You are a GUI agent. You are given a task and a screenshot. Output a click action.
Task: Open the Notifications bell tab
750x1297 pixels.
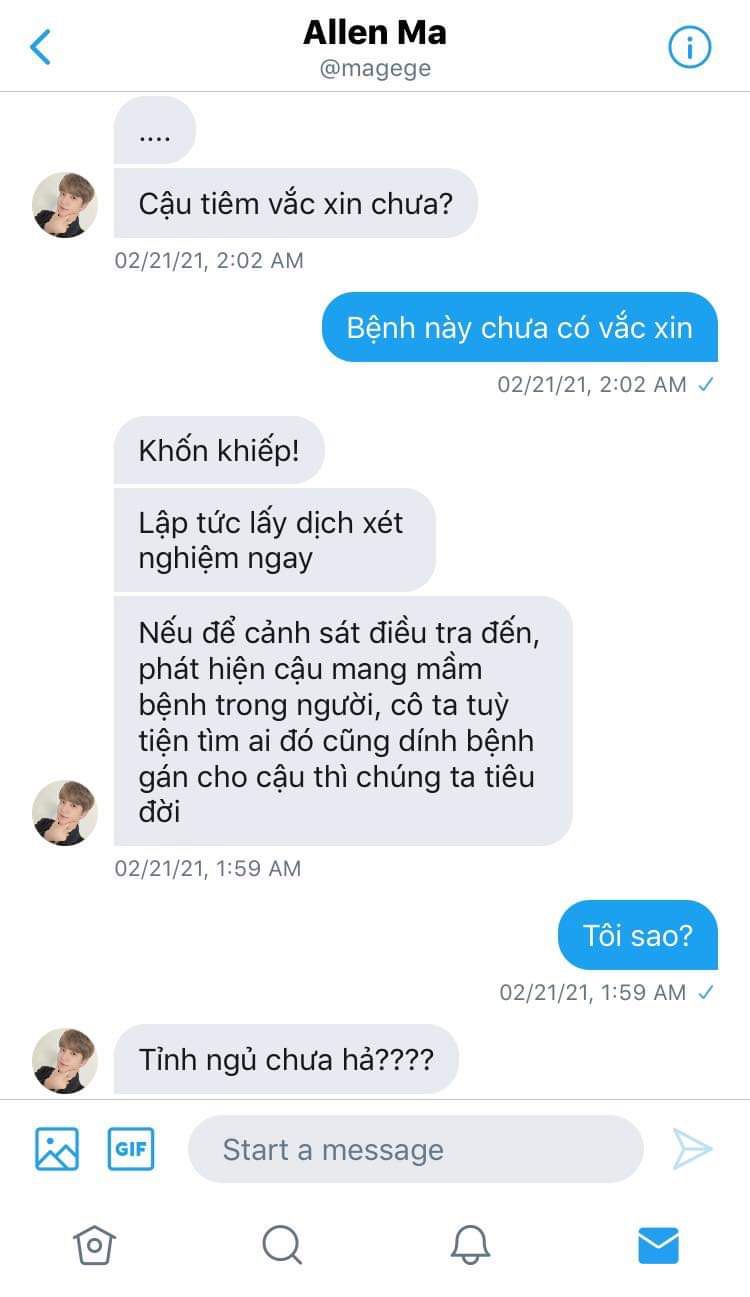470,1245
